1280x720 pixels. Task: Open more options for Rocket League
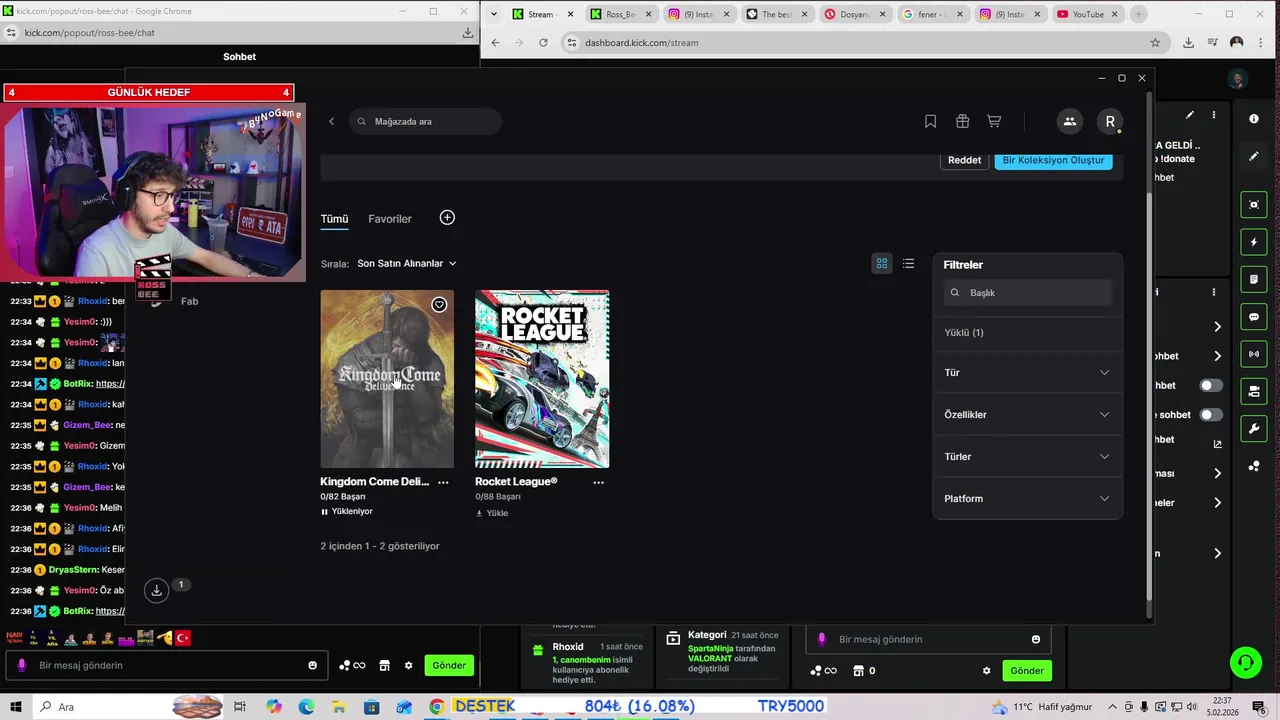[598, 482]
